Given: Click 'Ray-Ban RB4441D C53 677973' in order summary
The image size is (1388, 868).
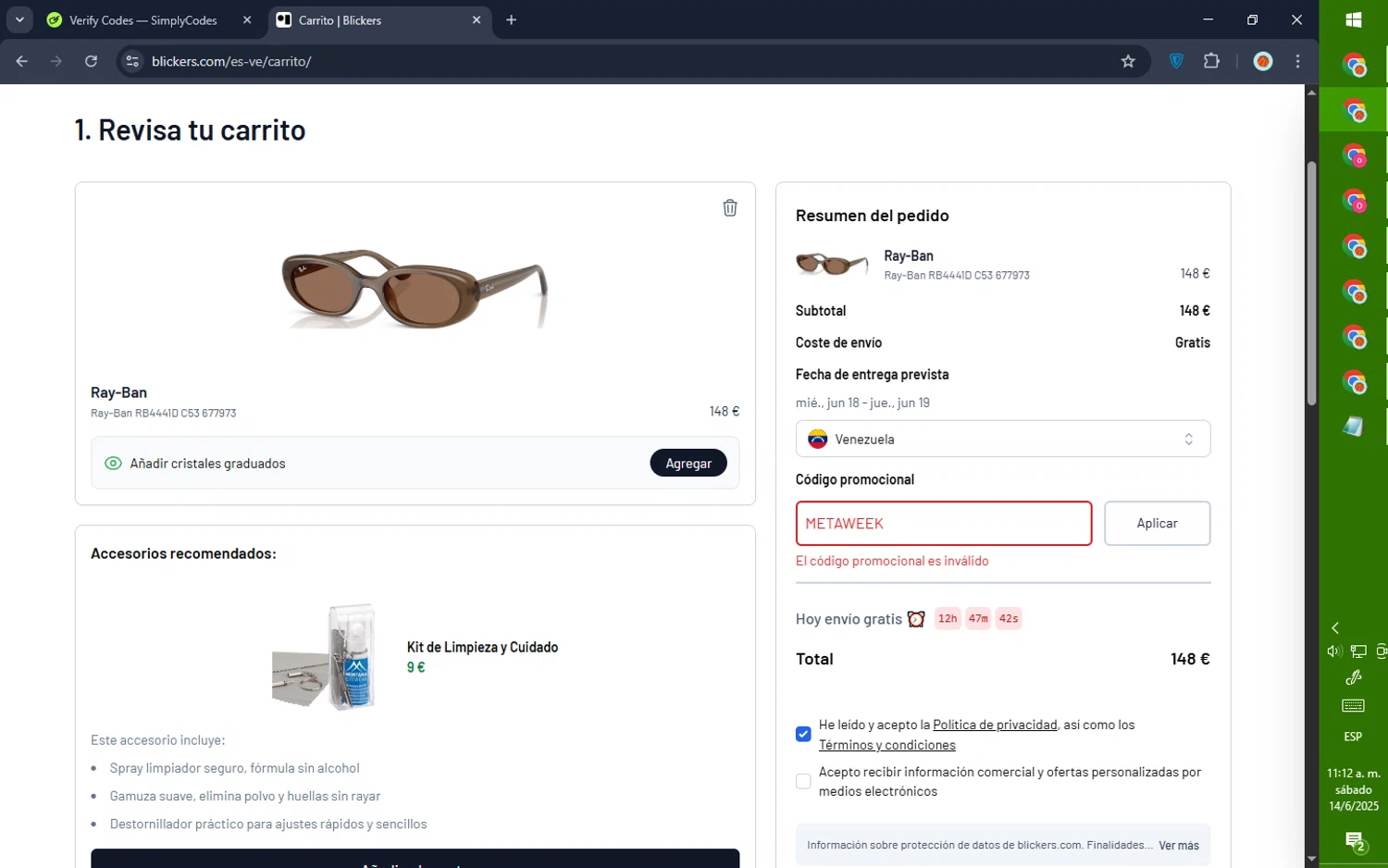Looking at the screenshot, I should (x=956, y=276).
